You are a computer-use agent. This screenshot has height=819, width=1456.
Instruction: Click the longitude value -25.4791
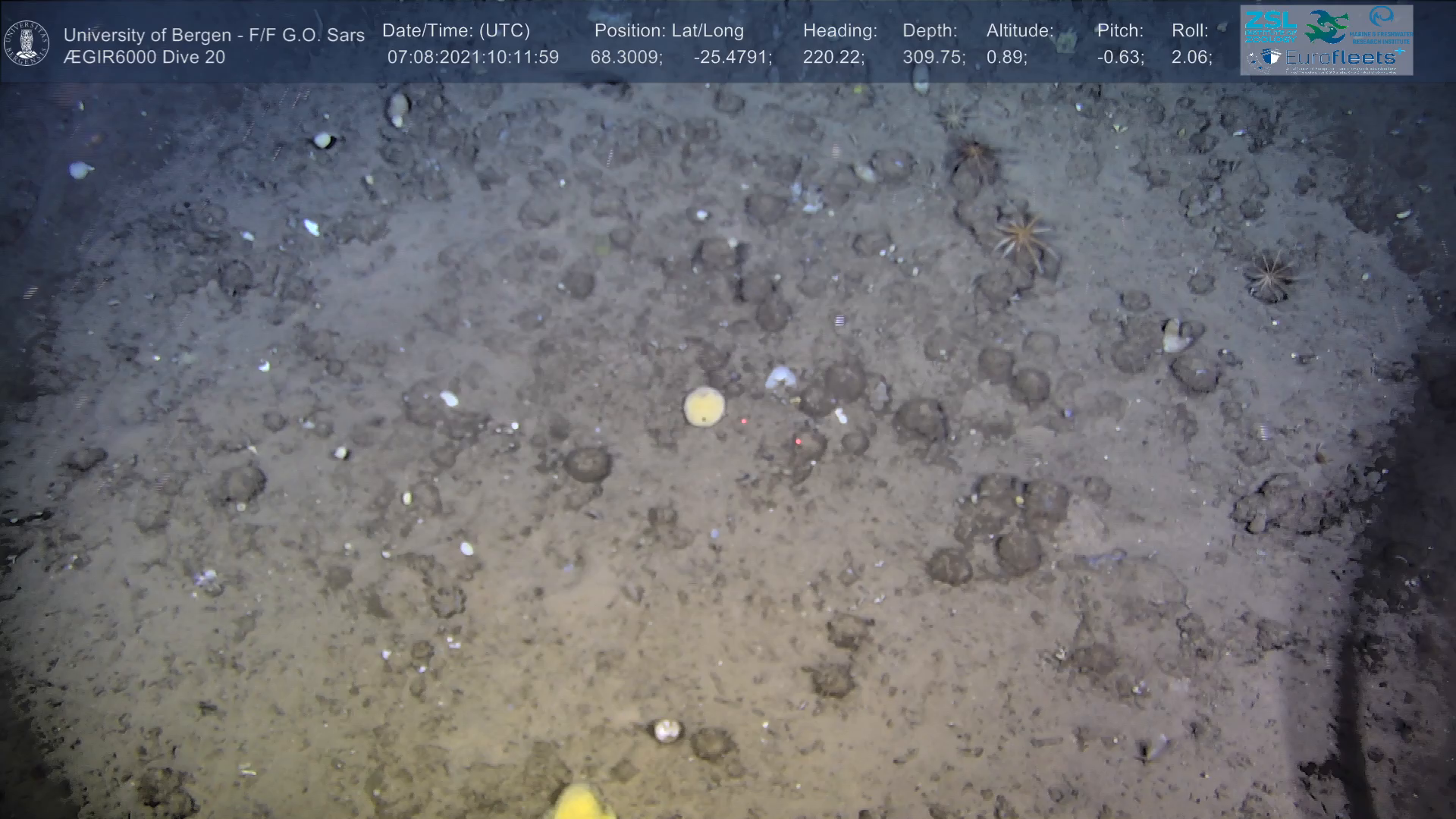point(732,58)
